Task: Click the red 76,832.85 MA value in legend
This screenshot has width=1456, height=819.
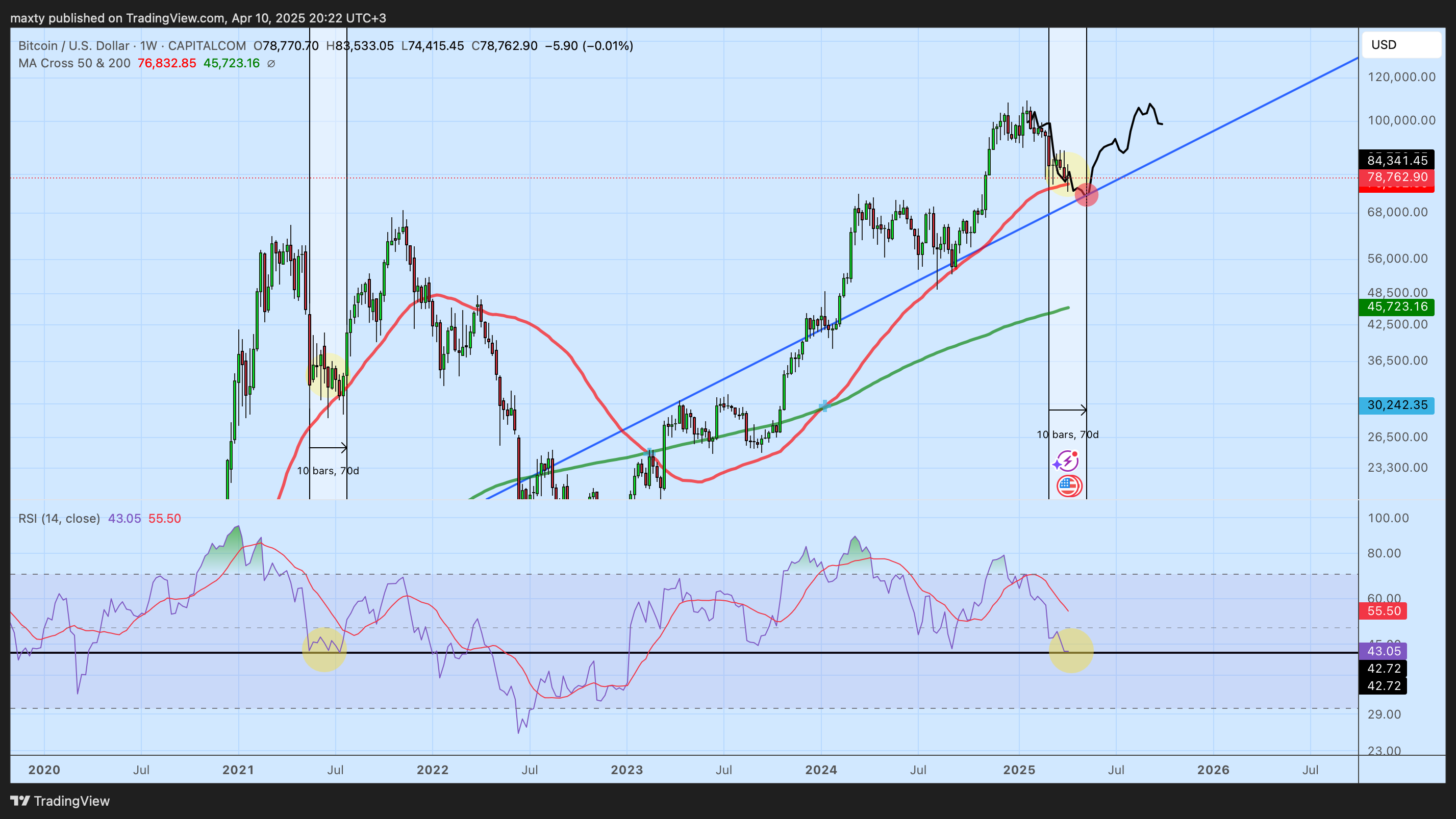Action: click(167, 63)
